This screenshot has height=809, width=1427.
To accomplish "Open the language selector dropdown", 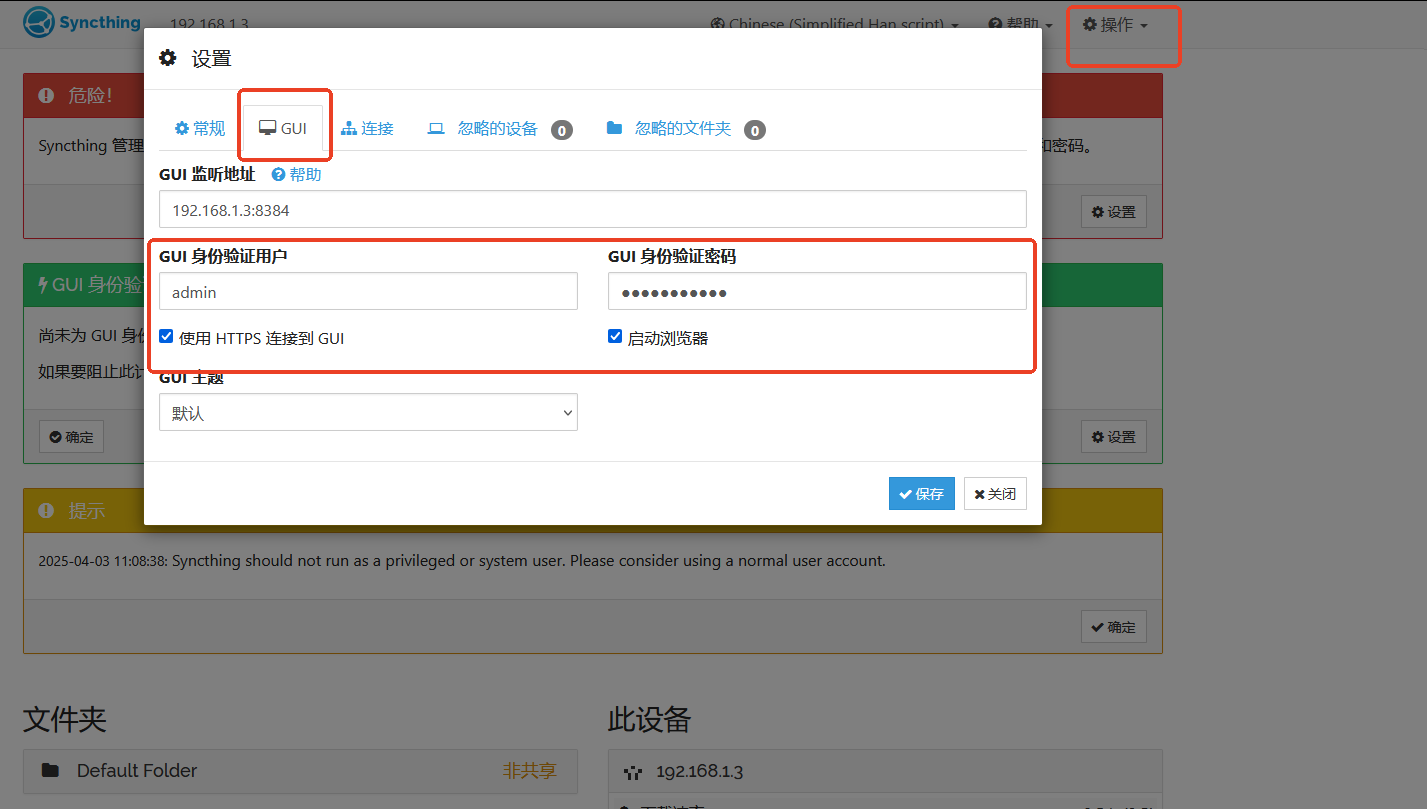I will point(836,24).
